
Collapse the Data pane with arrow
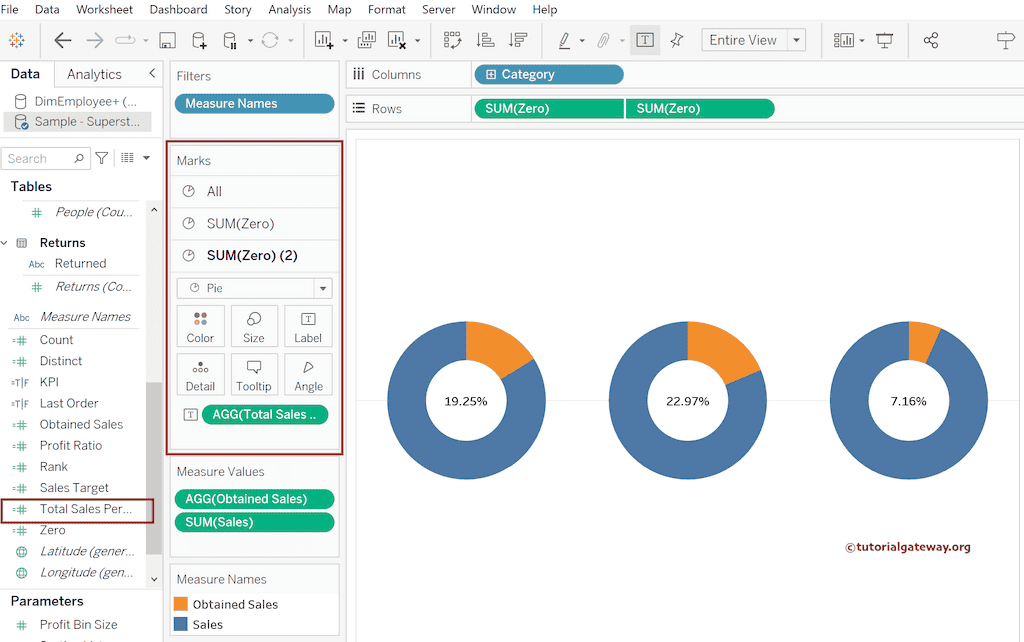[x=152, y=74]
